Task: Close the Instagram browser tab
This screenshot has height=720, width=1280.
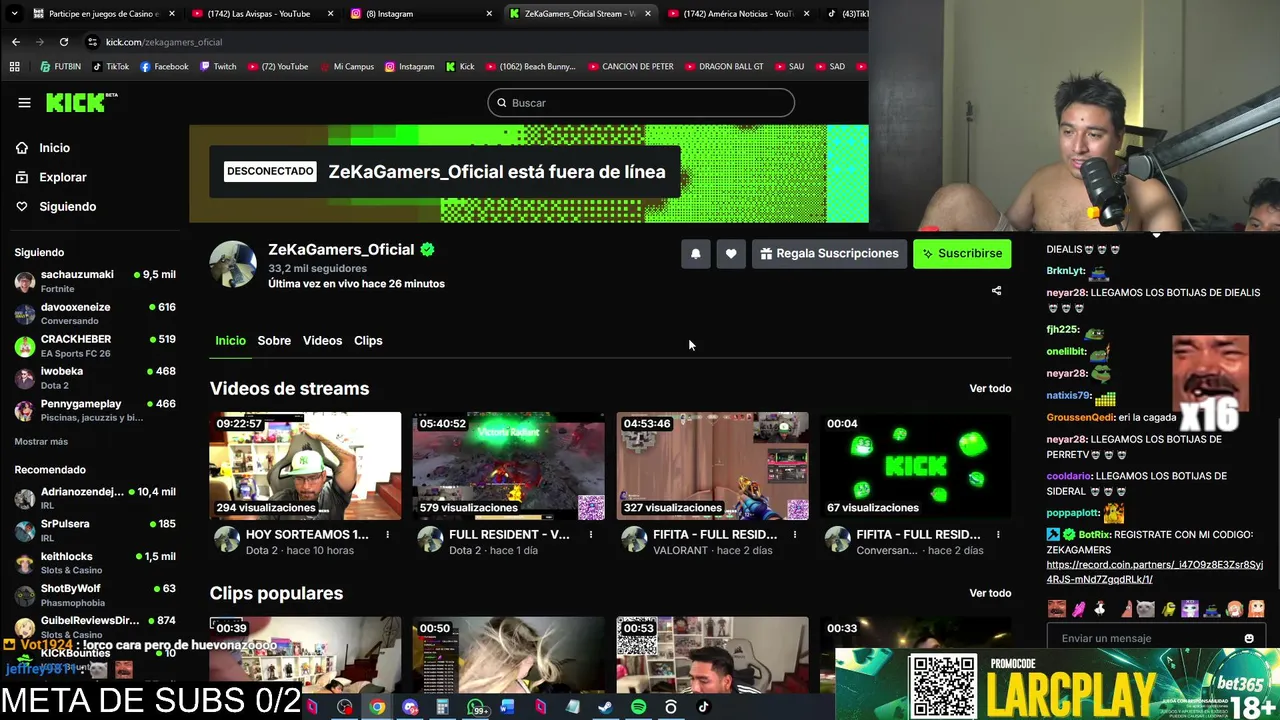Action: (489, 14)
